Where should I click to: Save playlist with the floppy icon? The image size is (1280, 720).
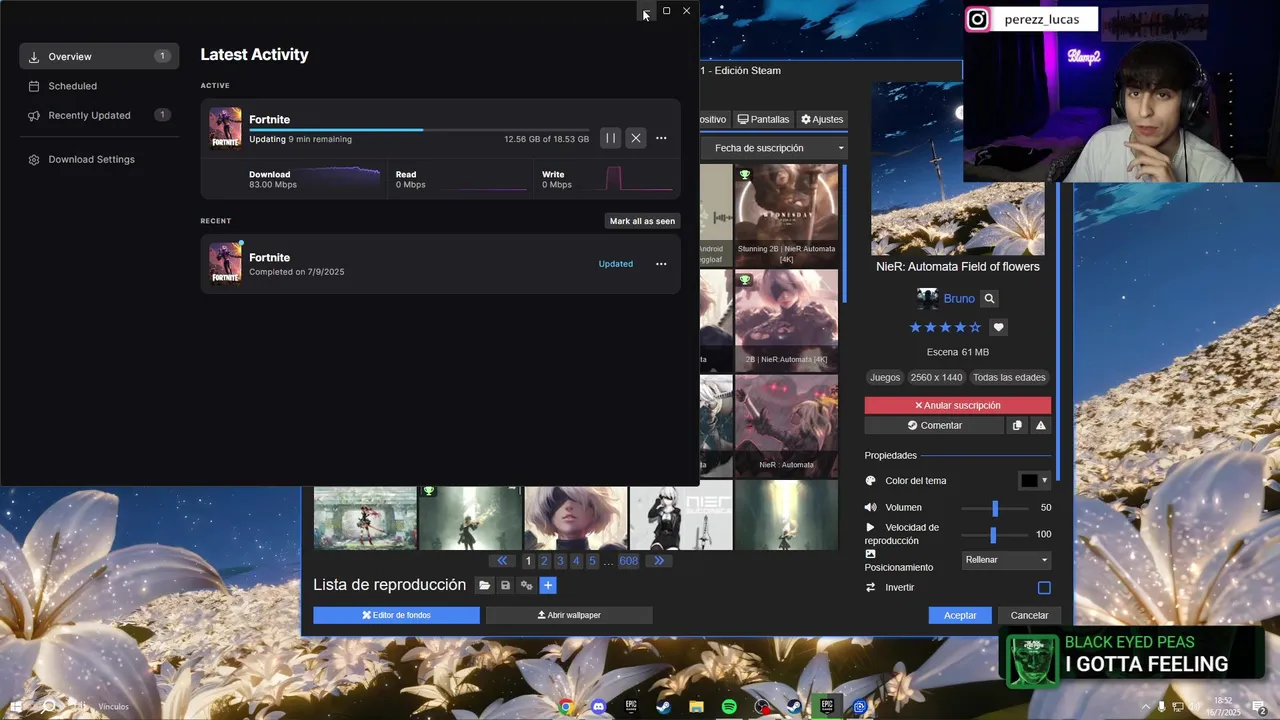coord(505,585)
